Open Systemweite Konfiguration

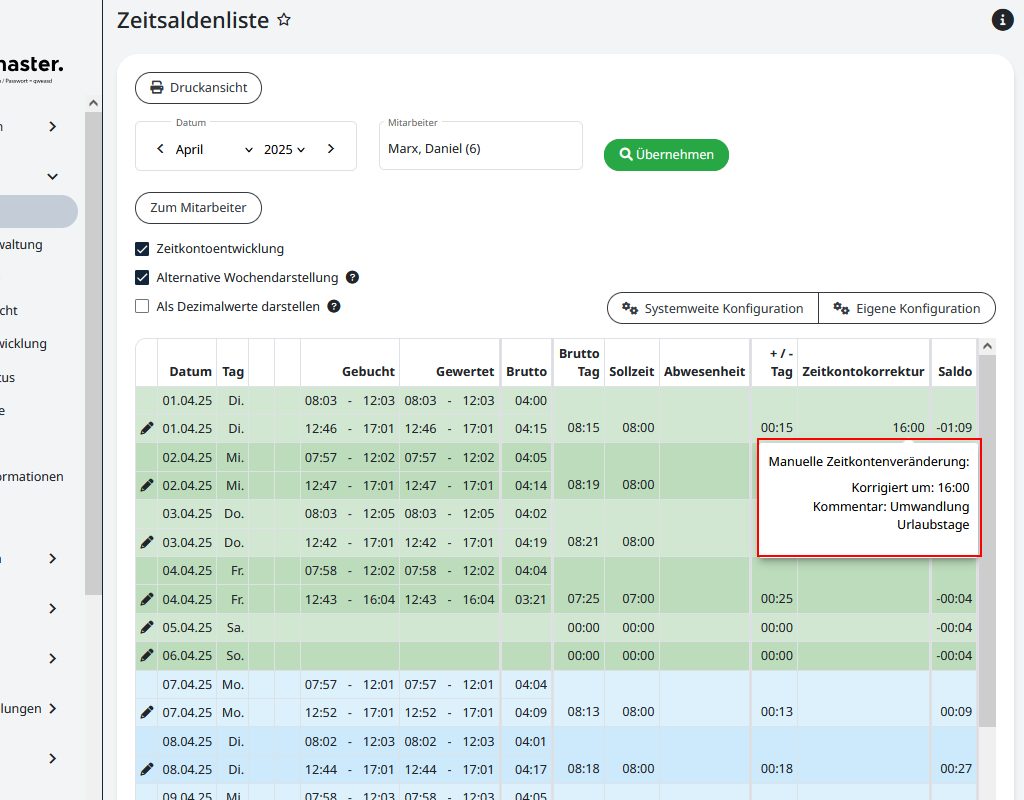[713, 308]
